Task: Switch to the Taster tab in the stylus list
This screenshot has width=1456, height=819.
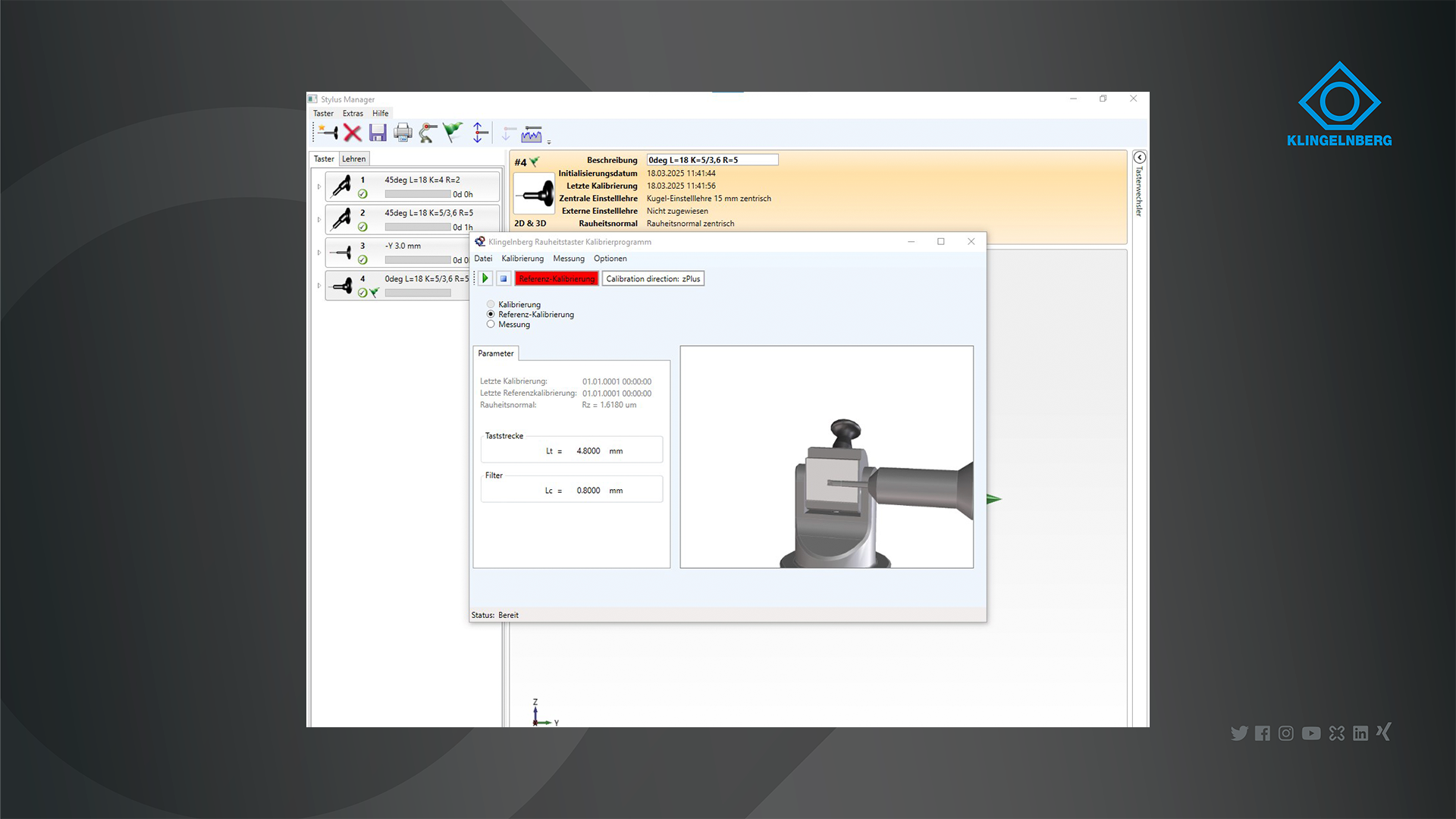Action: (324, 158)
